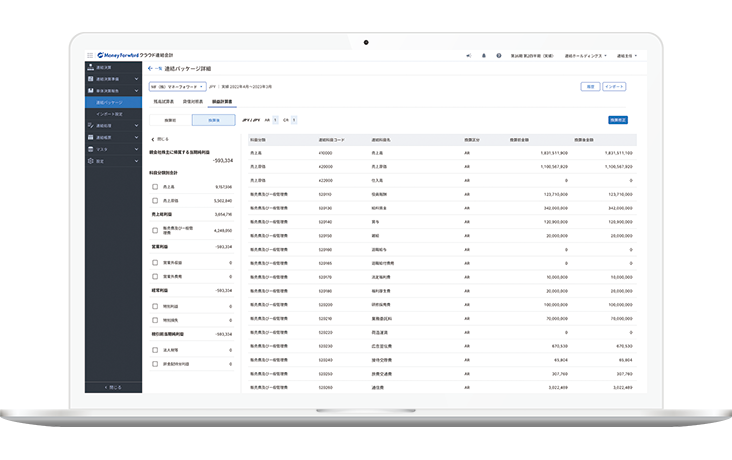Click the outlined button left of インポート
This screenshot has height=460, width=732.
point(590,86)
